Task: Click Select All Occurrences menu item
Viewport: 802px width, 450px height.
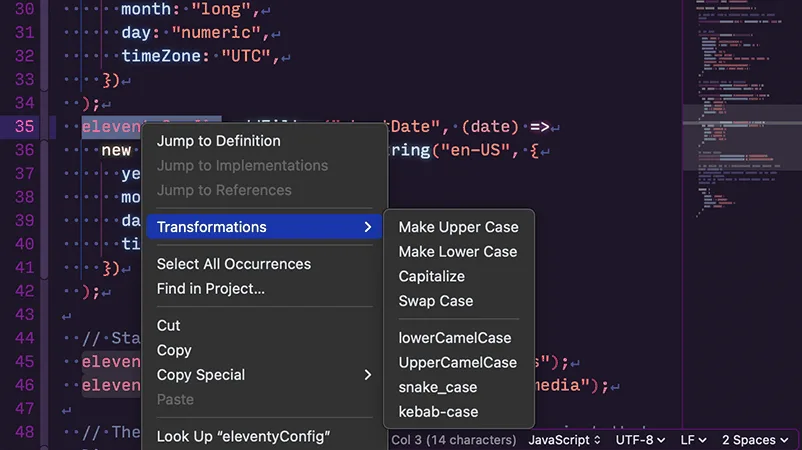Action: tap(264, 264)
